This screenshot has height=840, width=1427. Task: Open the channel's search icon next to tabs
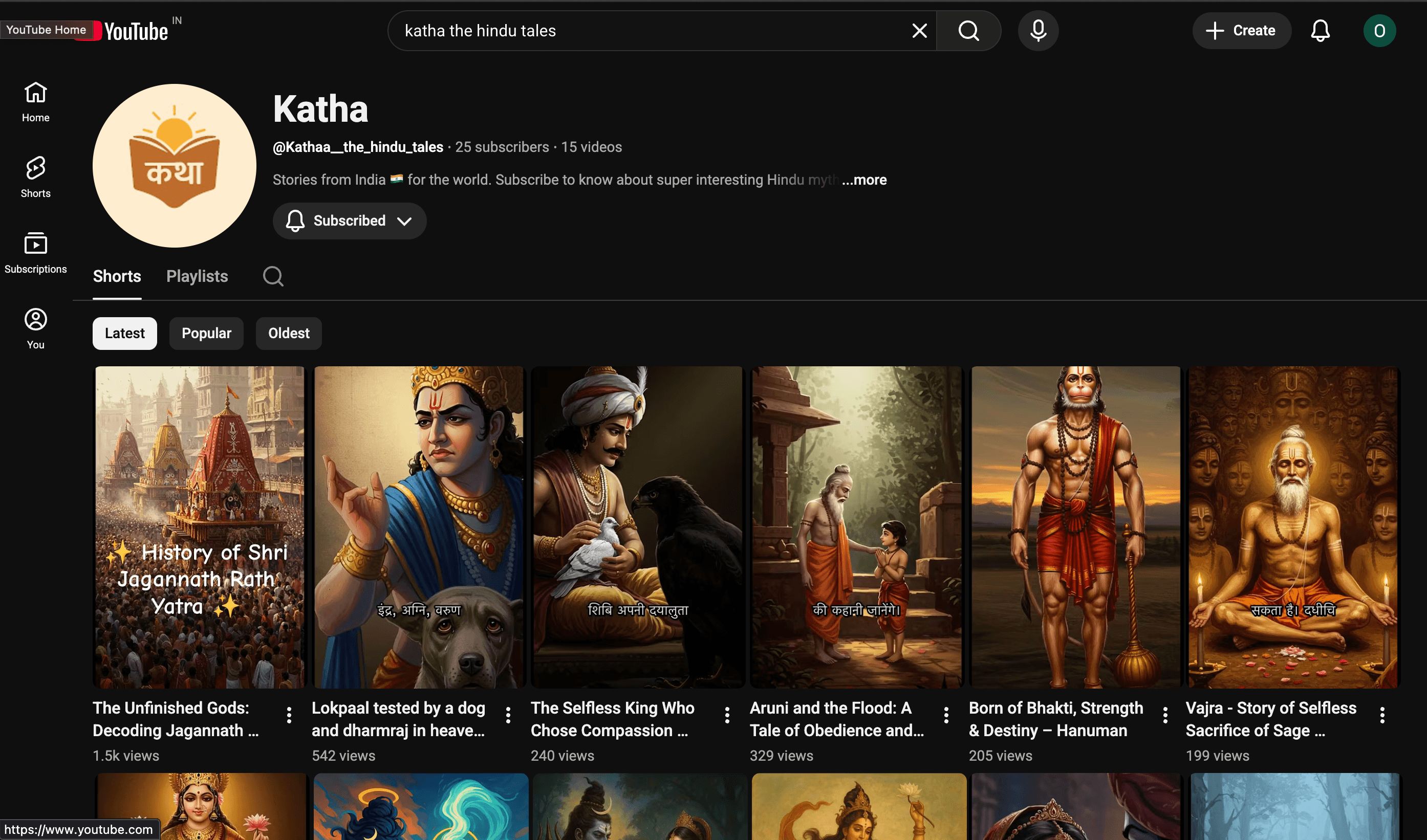pos(273,276)
